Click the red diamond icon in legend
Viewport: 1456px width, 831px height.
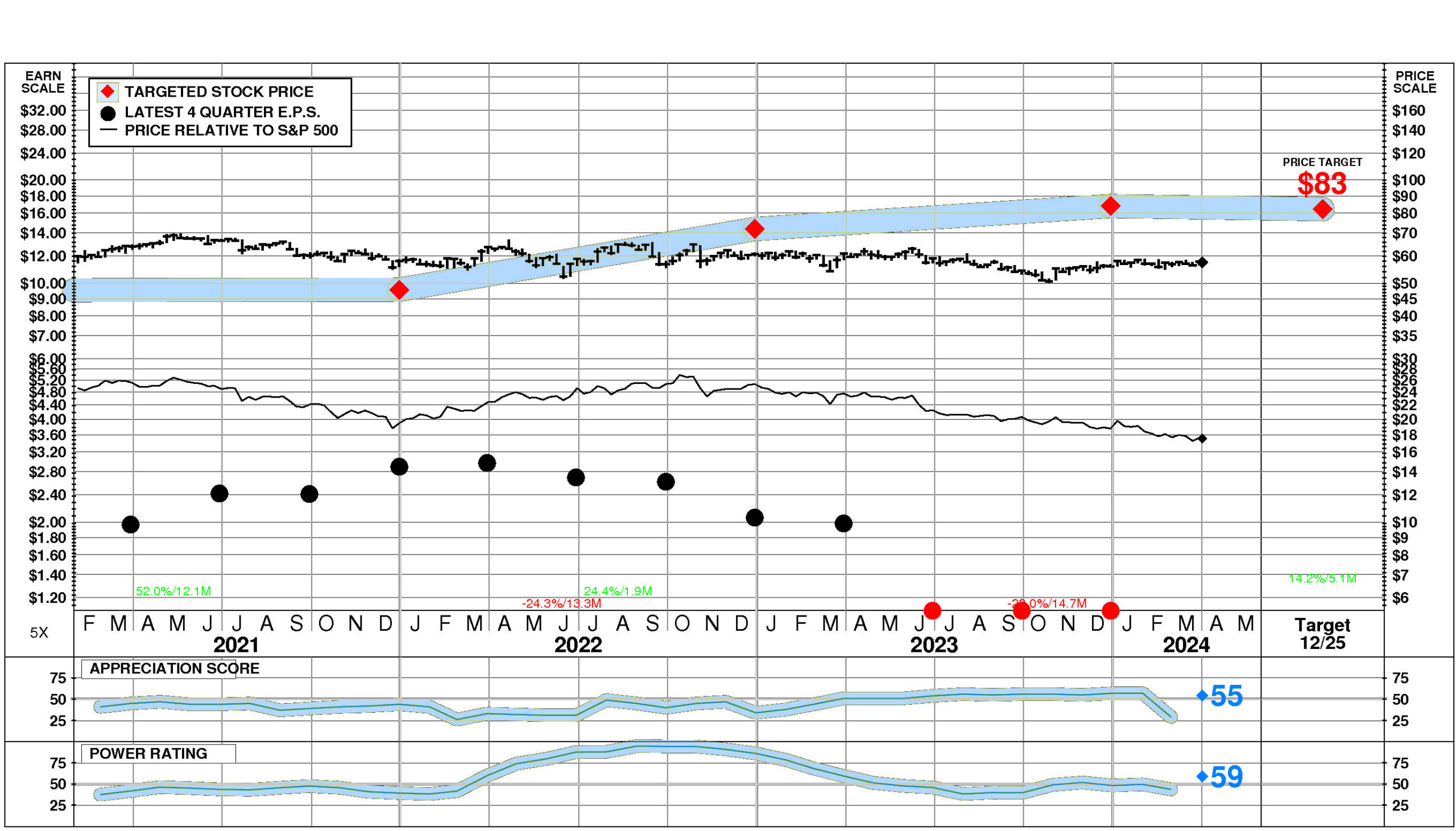pos(108,92)
